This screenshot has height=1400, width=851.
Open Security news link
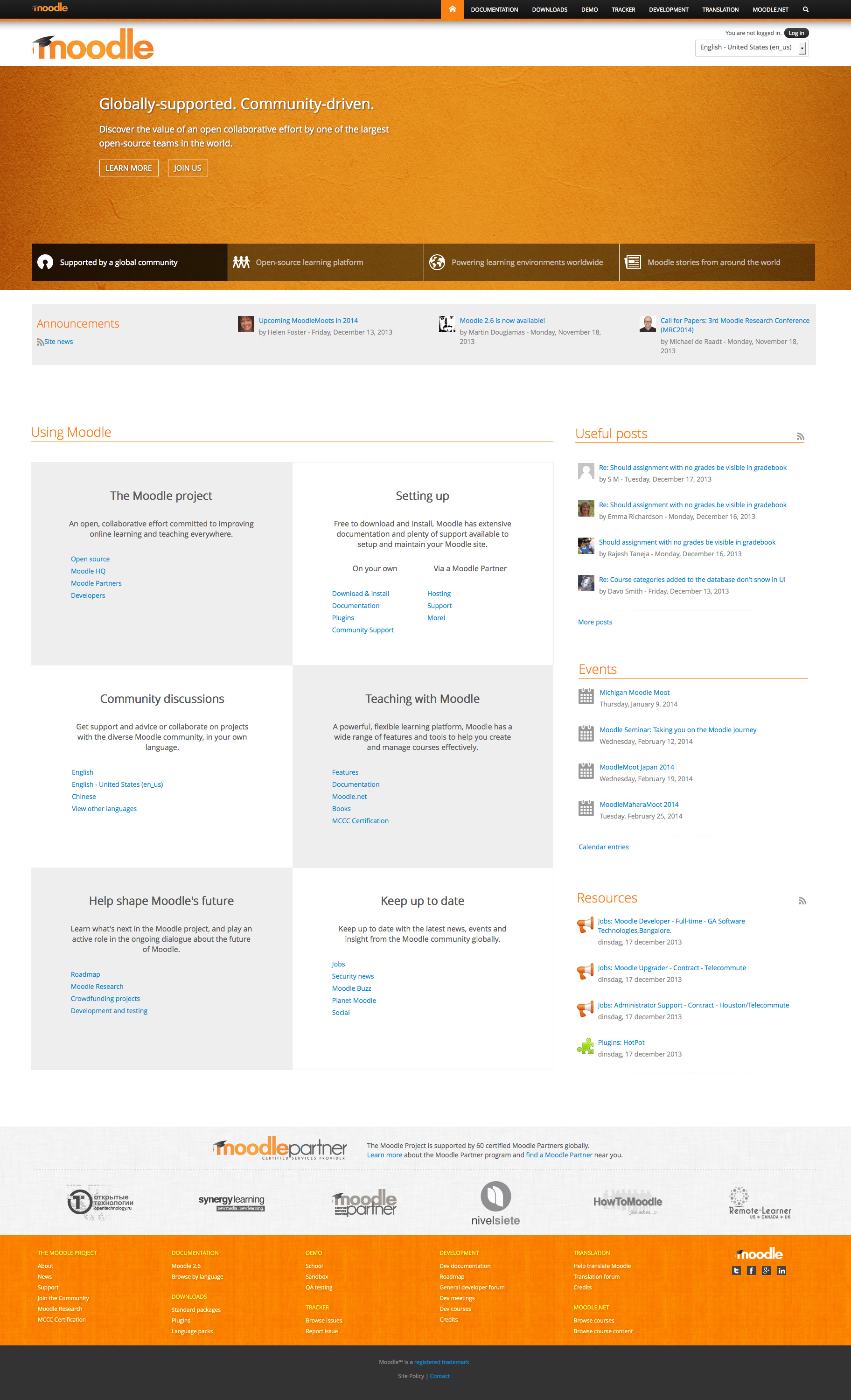coord(353,976)
